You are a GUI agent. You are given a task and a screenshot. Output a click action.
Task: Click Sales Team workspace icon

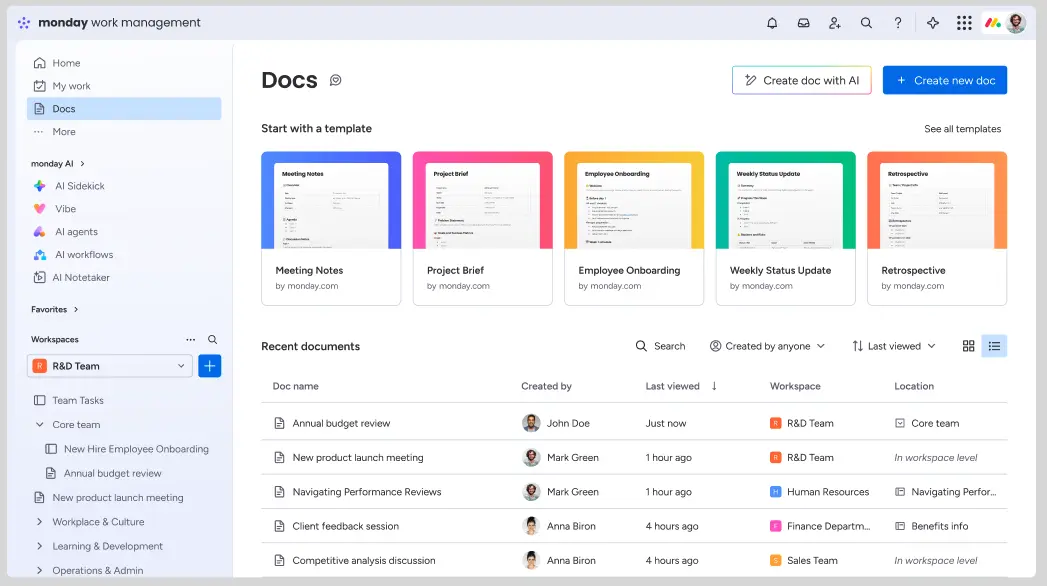pos(775,561)
